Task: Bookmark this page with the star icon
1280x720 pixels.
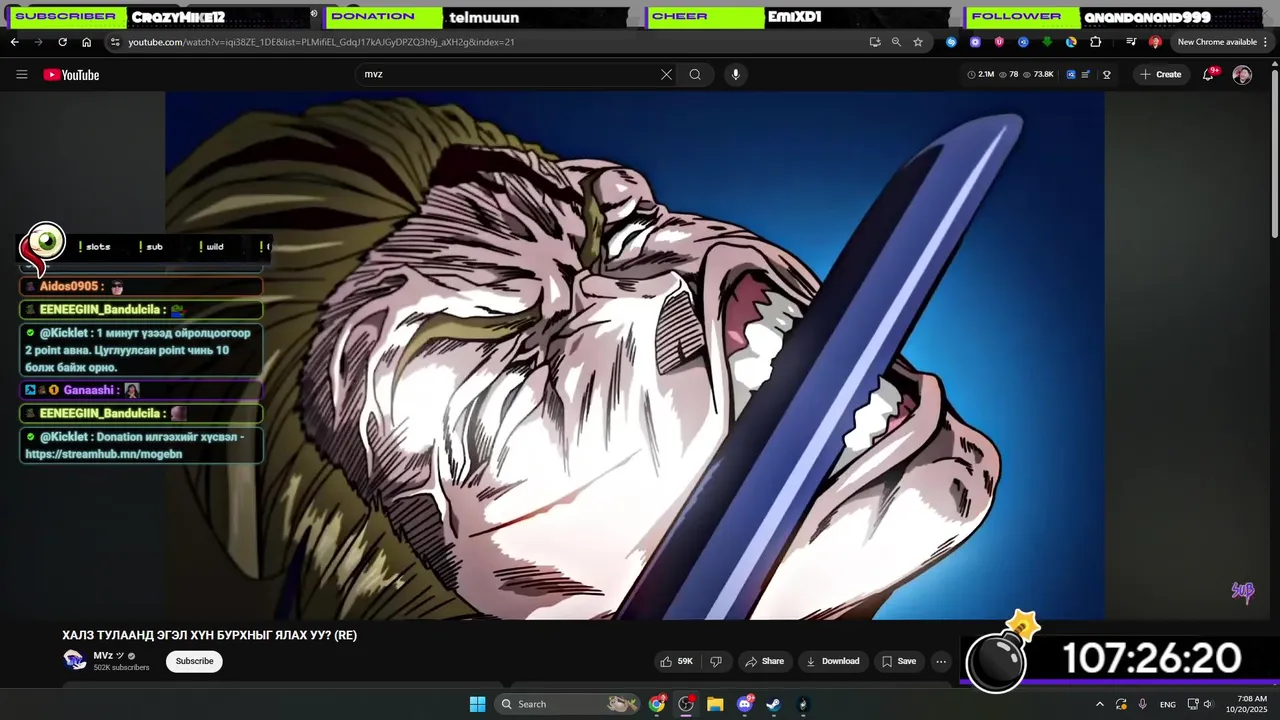Action: tap(918, 42)
